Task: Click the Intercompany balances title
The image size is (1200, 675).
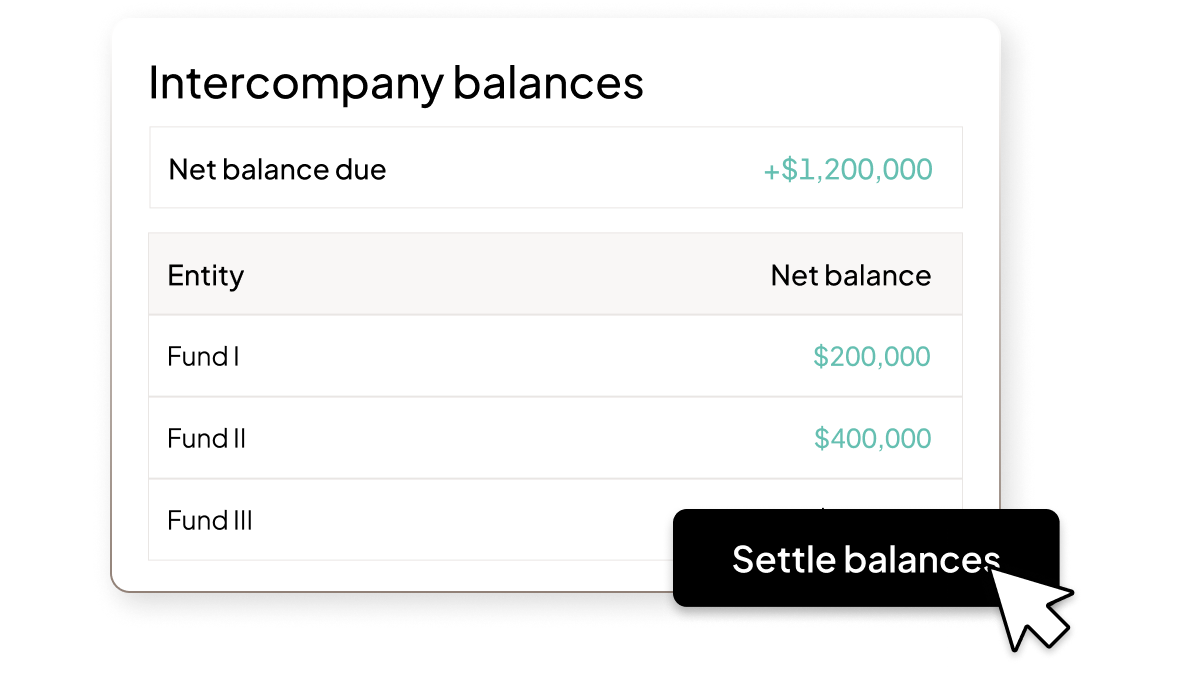Action: tap(396, 83)
